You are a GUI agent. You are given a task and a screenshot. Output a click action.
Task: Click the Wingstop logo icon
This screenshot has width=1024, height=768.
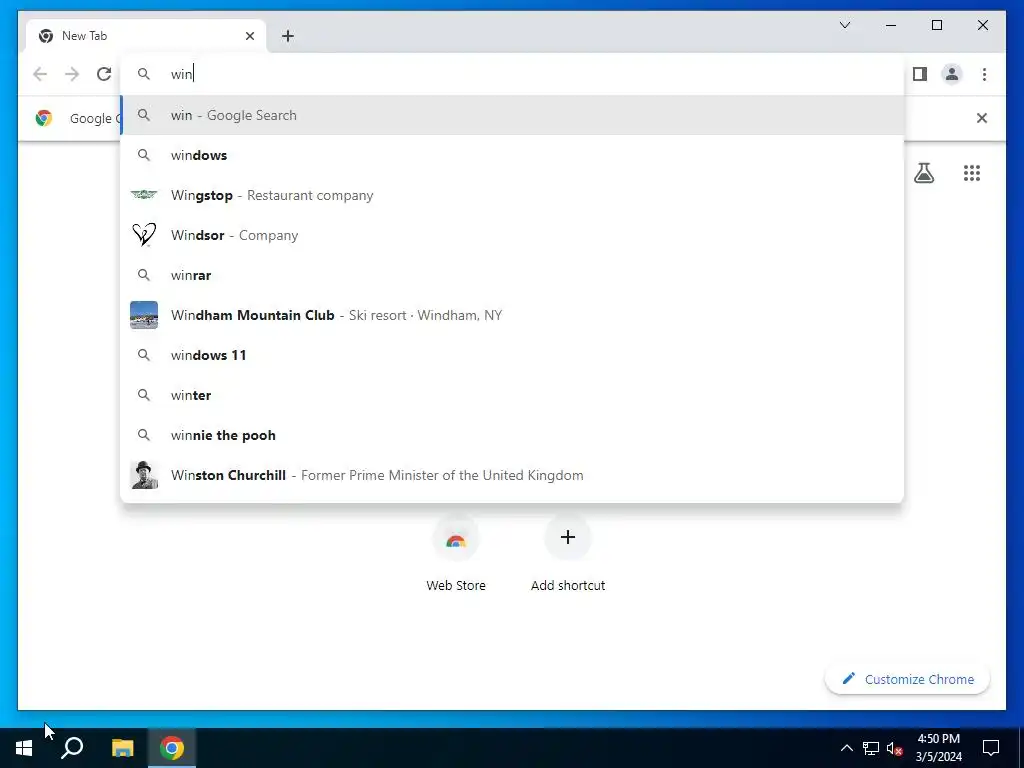click(x=144, y=195)
